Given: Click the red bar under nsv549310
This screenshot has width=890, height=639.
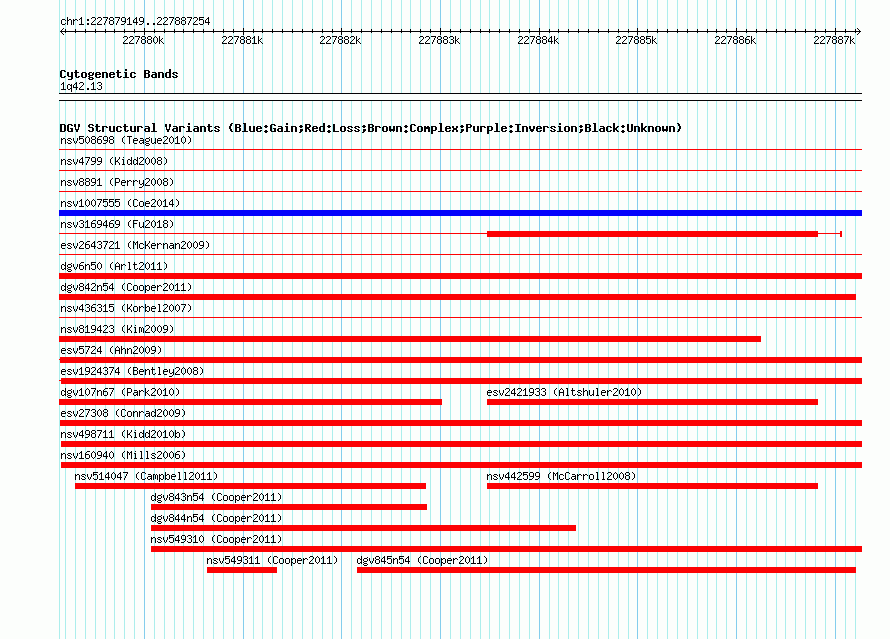Looking at the screenshot, I should pyautogui.click(x=506, y=549).
